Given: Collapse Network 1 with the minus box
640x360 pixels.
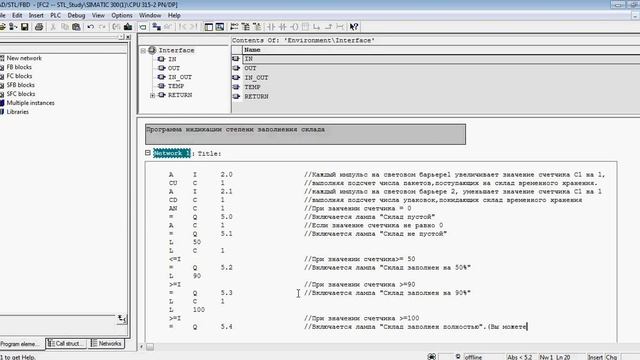Looking at the screenshot, I should [148, 153].
